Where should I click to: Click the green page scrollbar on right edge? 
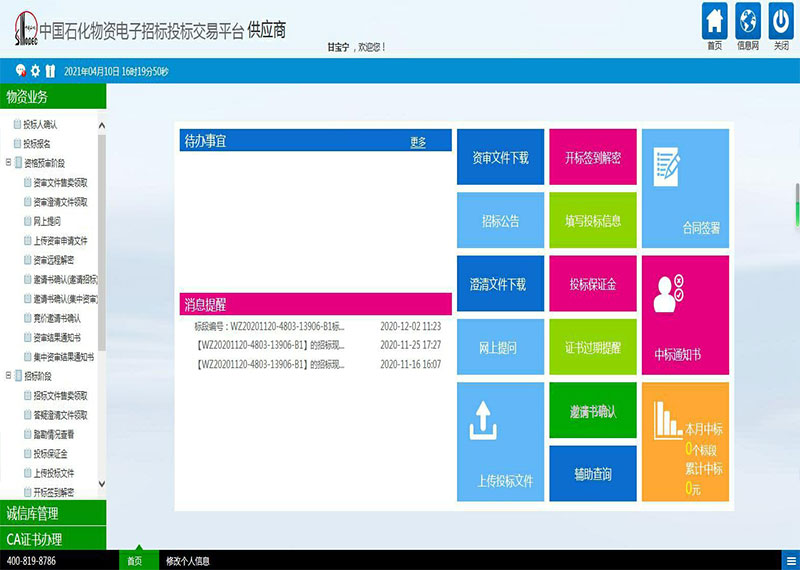(x=797, y=204)
